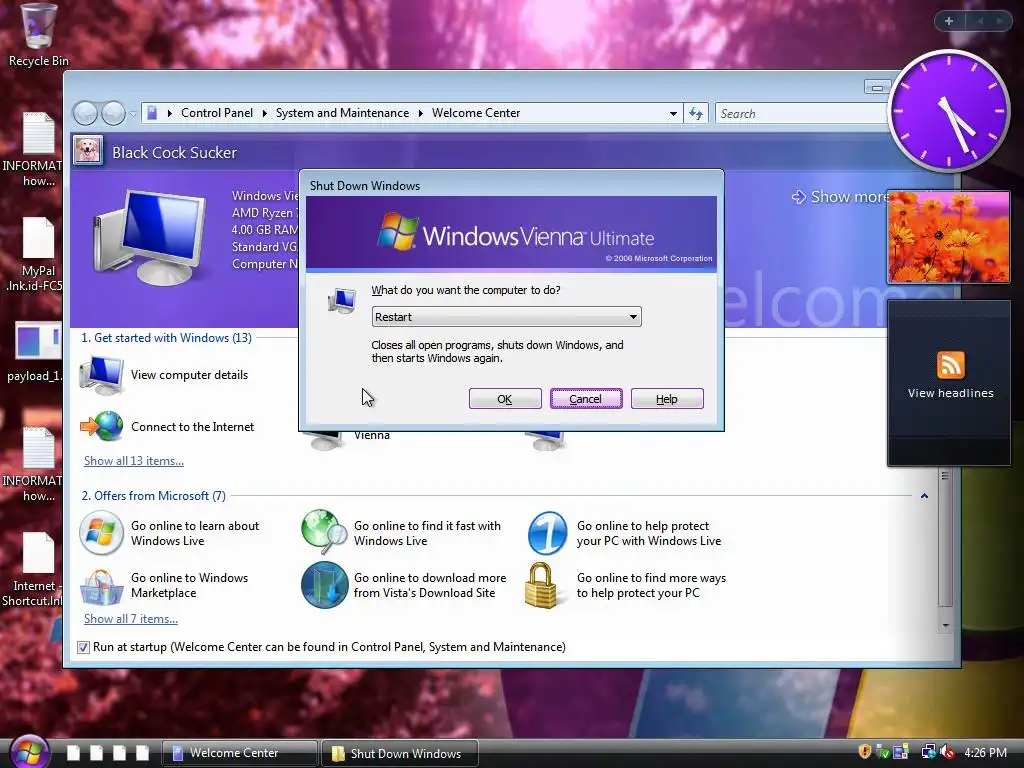The width and height of the screenshot is (1024, 768).
Task: Collapse the Offers from Microsoft section chevron
Action: tap(924, 496)
